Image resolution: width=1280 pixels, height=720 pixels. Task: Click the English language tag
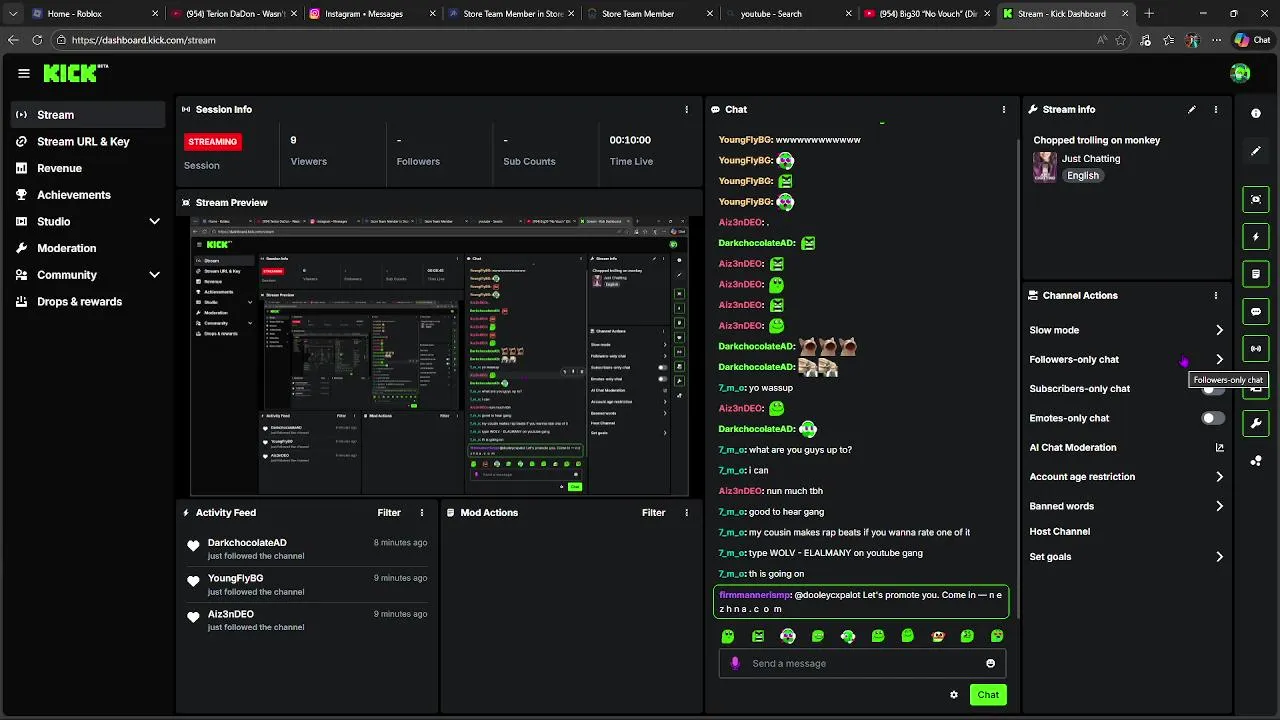[1082, 176]
